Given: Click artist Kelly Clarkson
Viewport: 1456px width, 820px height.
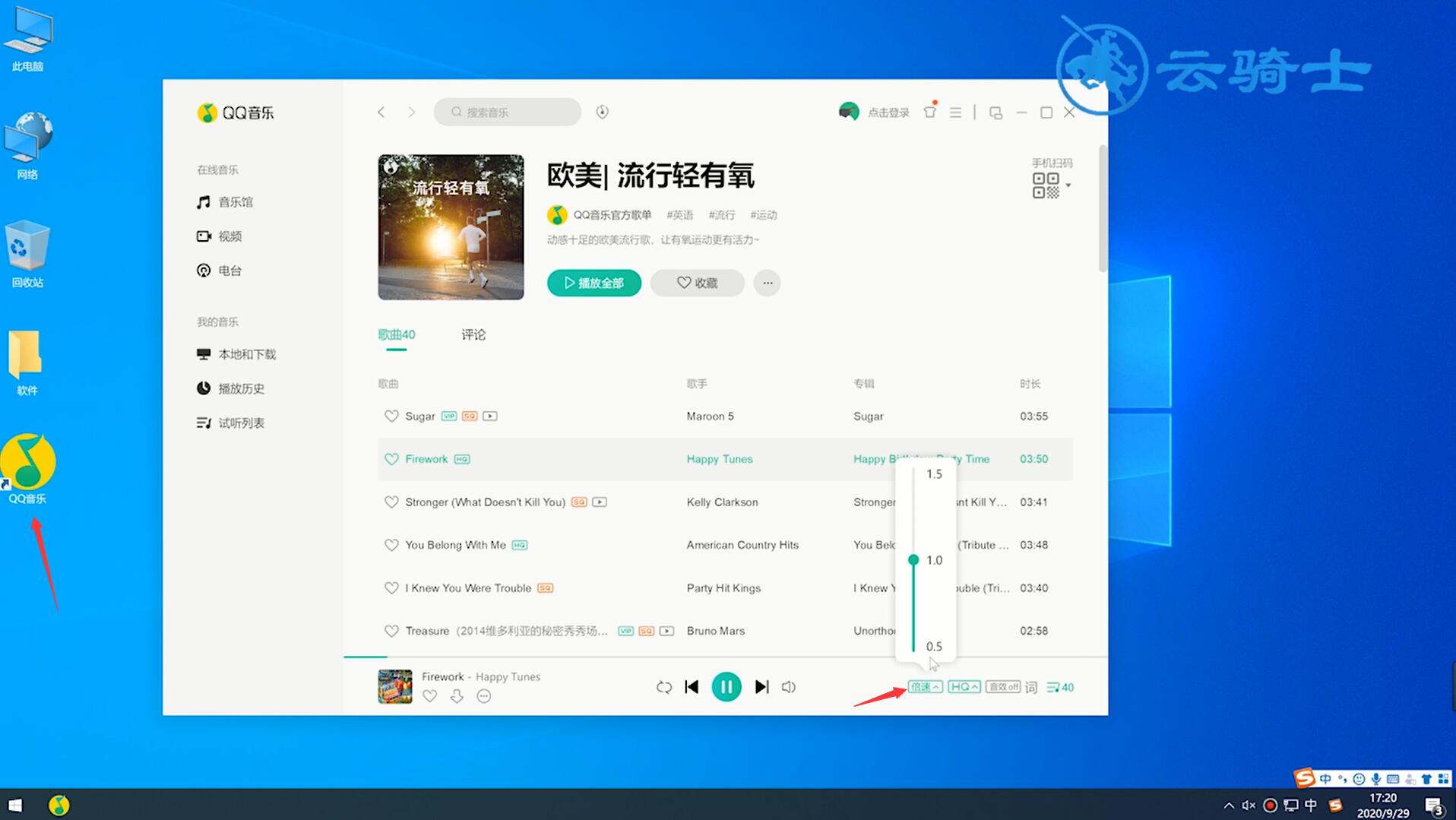Looking at the screenshot, I should click(x=723, y=502).
